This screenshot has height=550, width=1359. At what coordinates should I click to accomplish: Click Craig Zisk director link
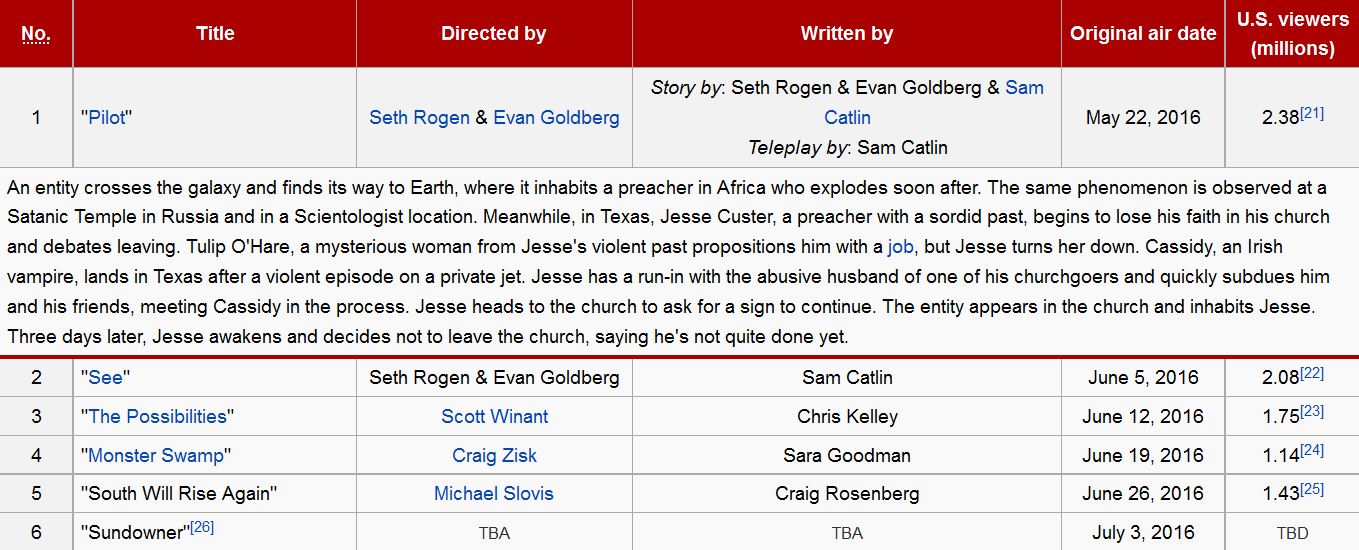(x=494, y=456)
